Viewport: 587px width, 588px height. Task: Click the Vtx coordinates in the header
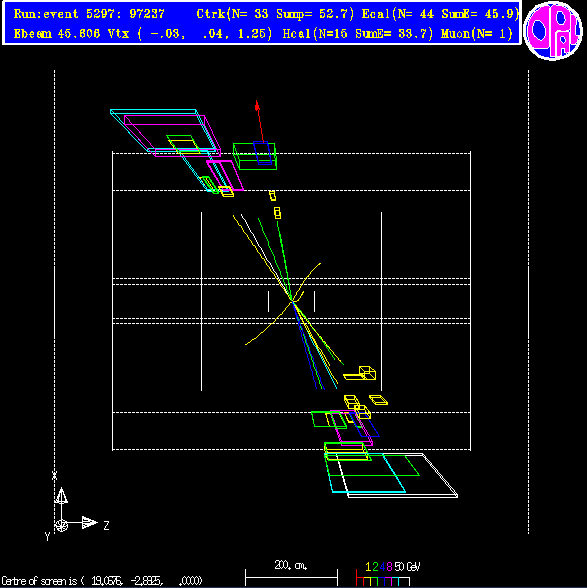pos(190,34)
